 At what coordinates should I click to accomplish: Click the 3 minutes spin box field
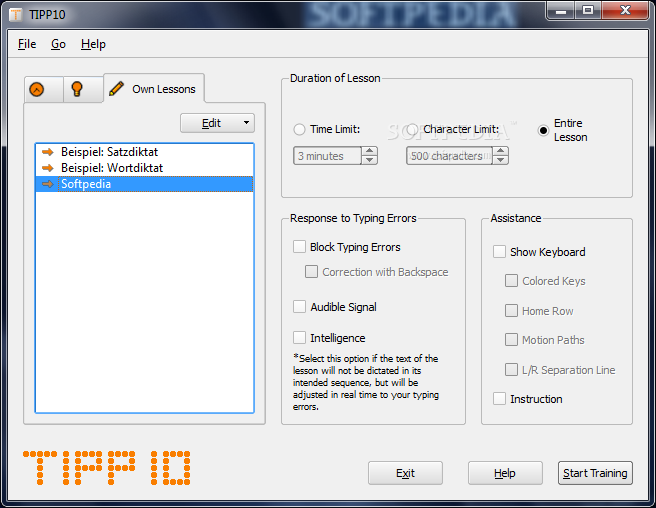click(327, 156)
